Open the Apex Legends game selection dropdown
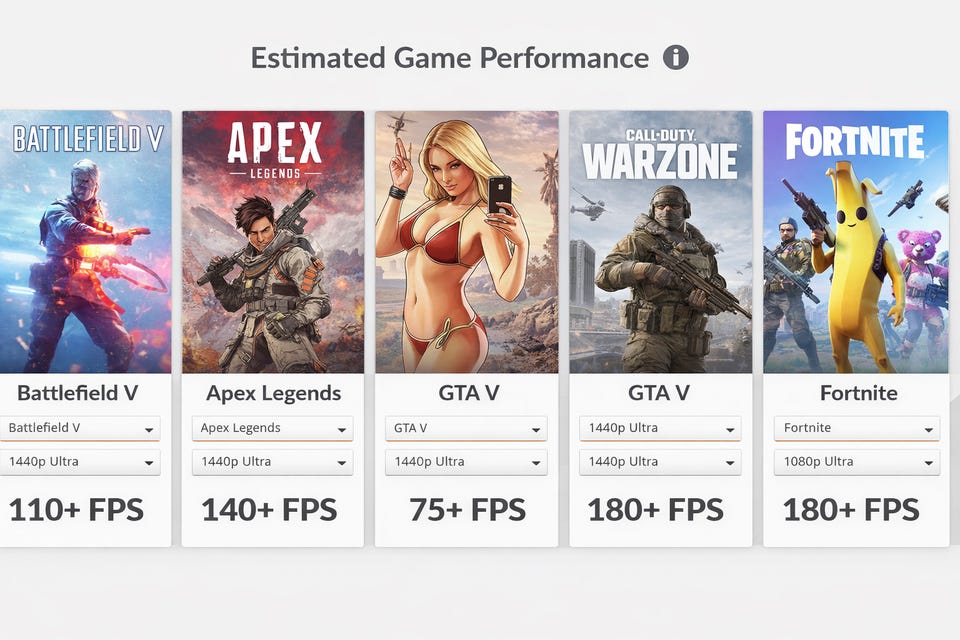The image size is (960, 640). (x=273, y=428)
